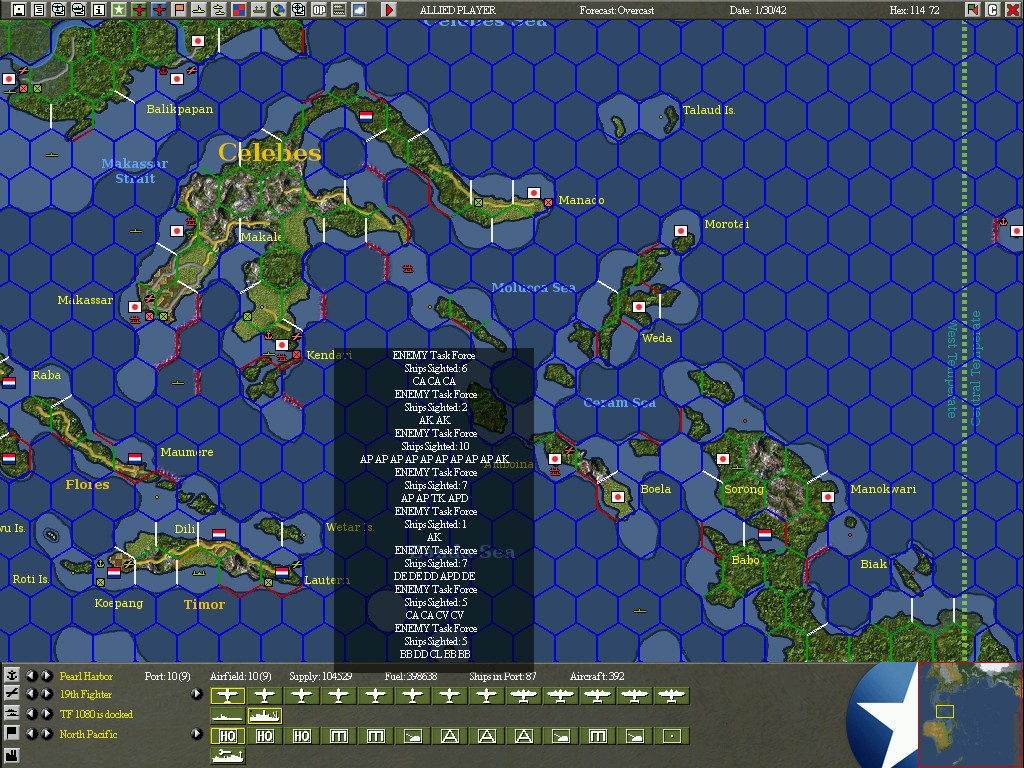Click 'Date: 1/30/42' in top bar
The image size is (1024, 768).
(758, 10)
